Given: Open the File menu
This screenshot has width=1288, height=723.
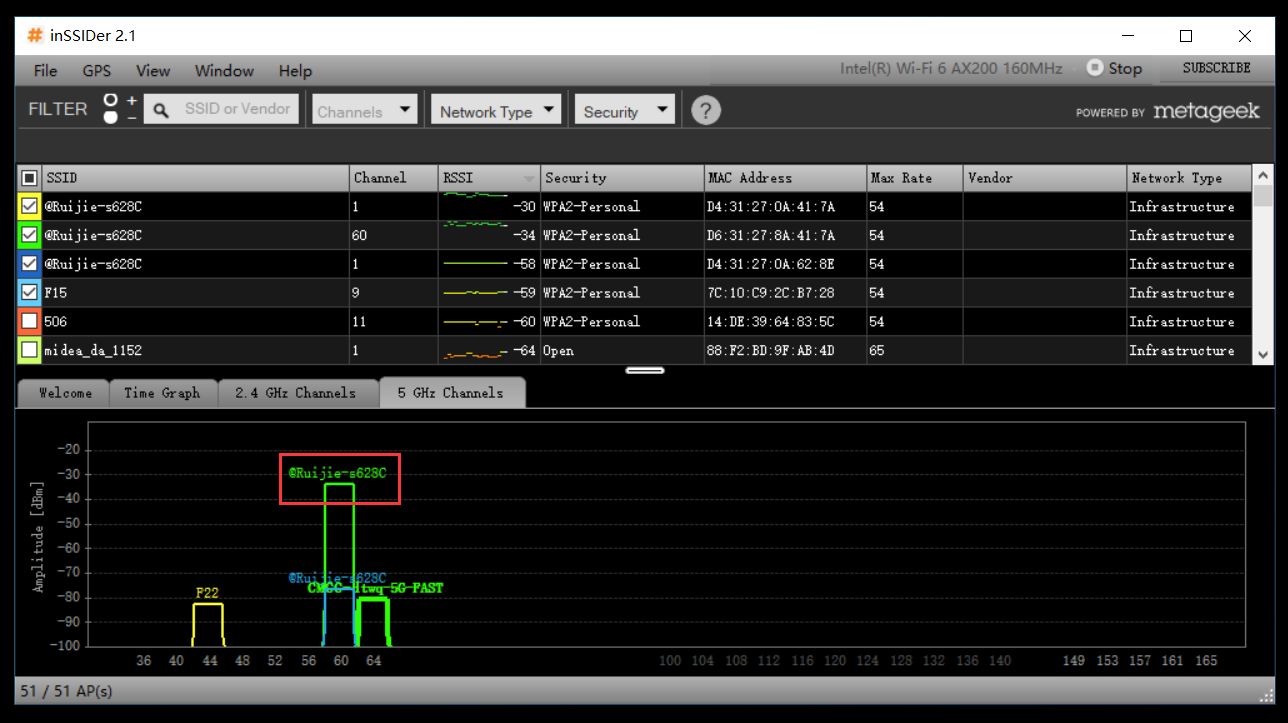Looking at the screenshot, I should [45, 71].
